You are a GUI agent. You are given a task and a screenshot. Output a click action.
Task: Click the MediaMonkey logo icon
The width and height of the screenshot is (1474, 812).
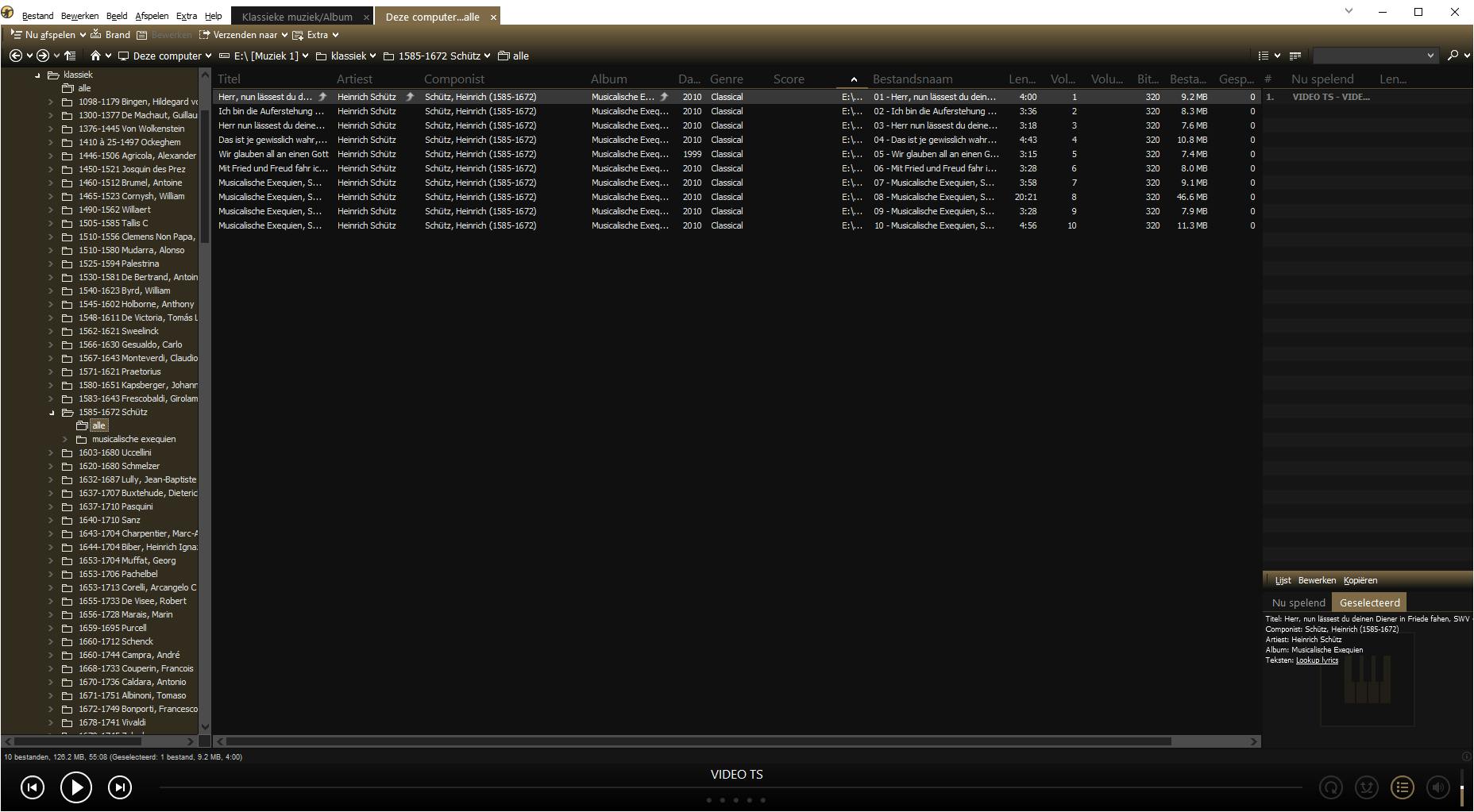[8, 12]
